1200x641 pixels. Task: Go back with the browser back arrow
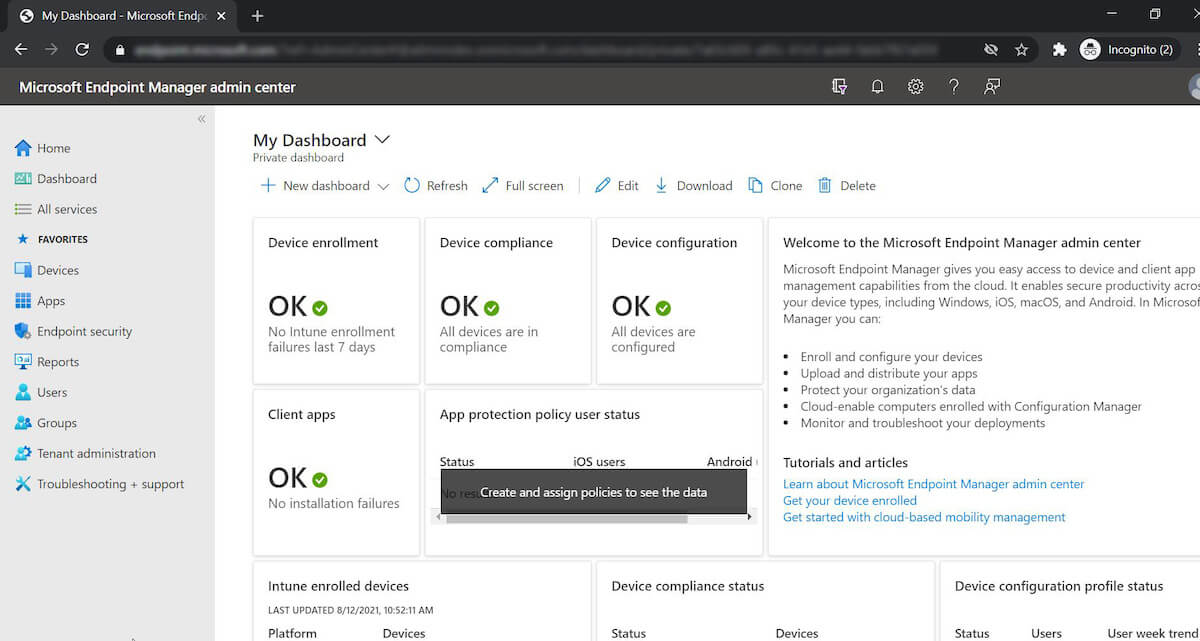[x=21, y=49]
